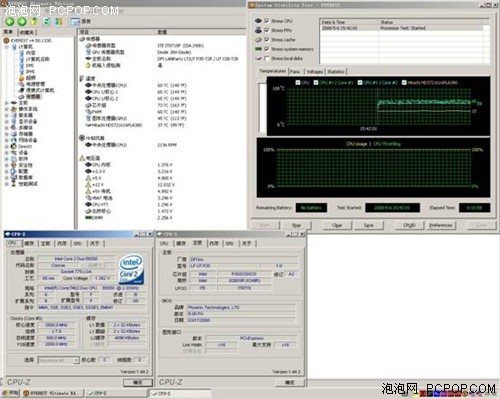Click icon beside Hitachi HDS721616PLA380 temperature row
500x399 pixels.
point(88,125)
